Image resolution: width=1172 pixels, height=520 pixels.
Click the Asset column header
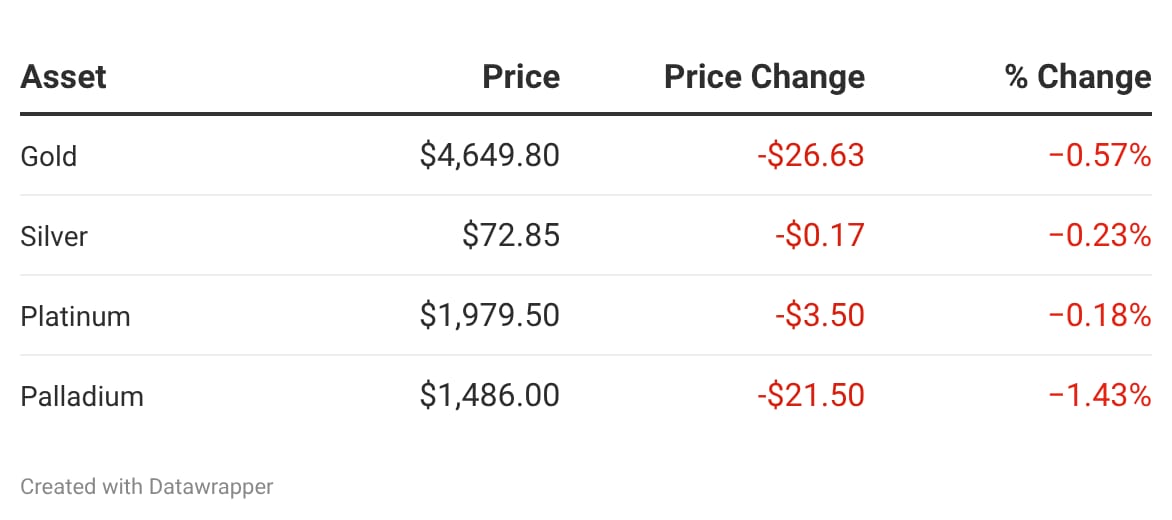pos(63,77)
